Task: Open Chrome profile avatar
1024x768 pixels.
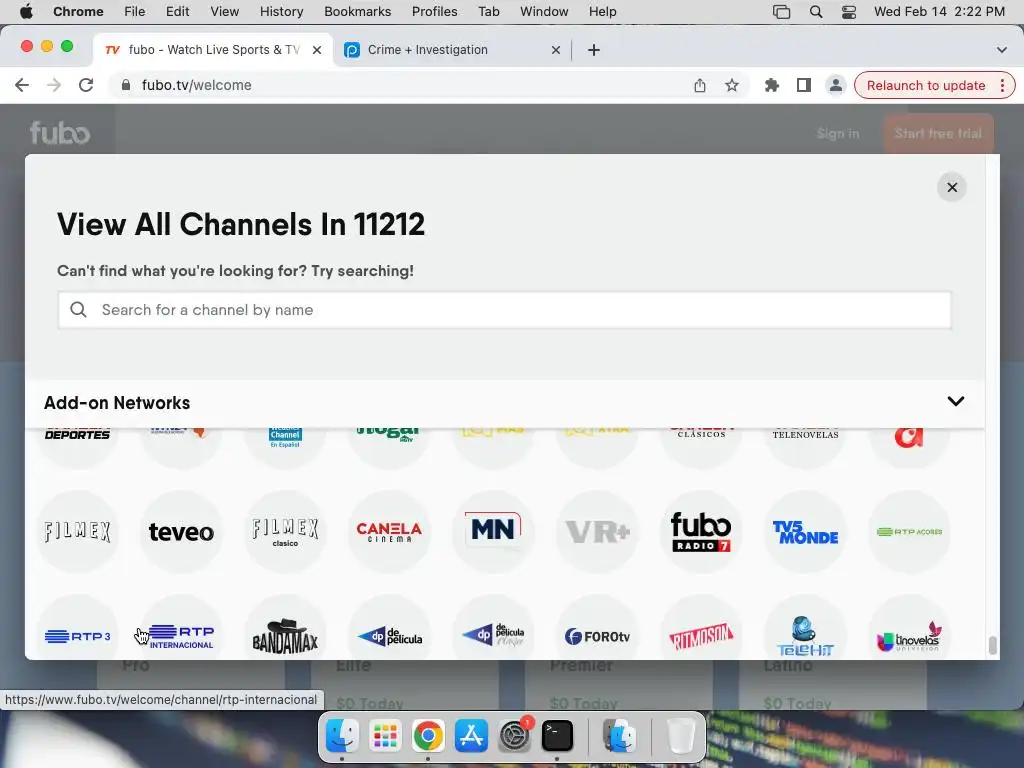Action: pyautogui.click(x=835, y=86)
